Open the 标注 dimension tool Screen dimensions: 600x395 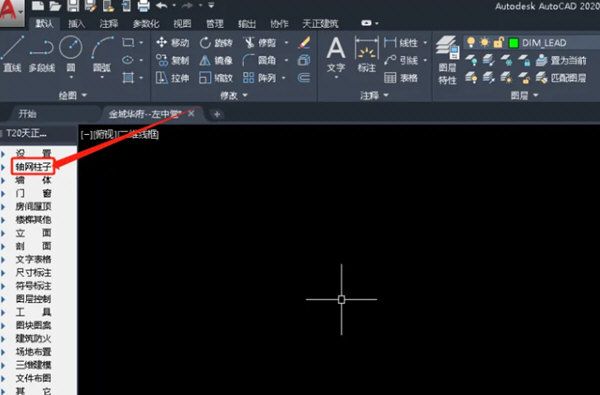tap(367, 54)
